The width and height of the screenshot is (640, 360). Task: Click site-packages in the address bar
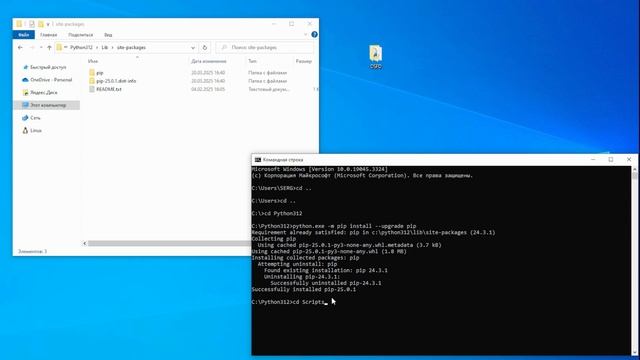(x=131, y=48)
